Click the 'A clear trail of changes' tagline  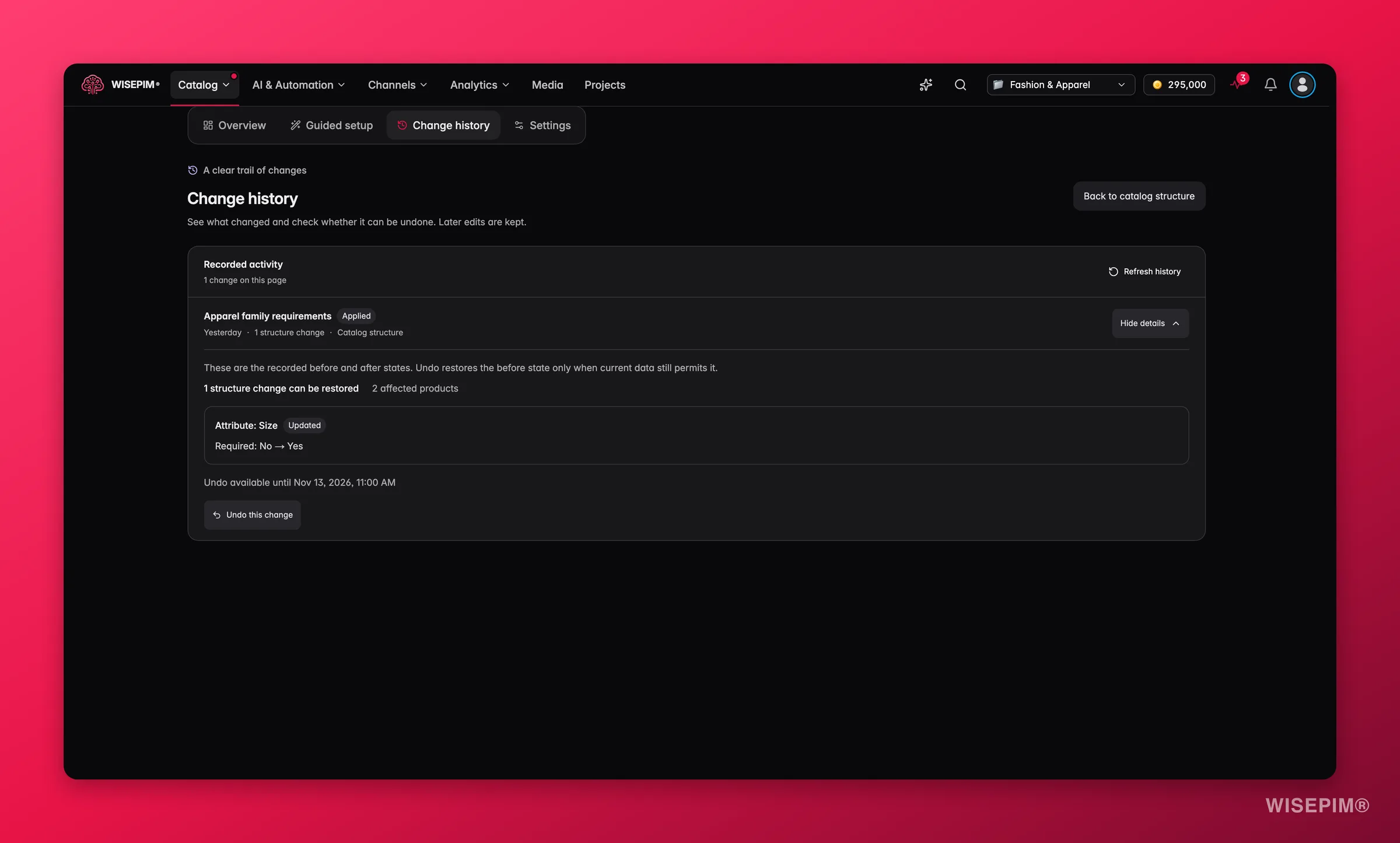(254, 170)
